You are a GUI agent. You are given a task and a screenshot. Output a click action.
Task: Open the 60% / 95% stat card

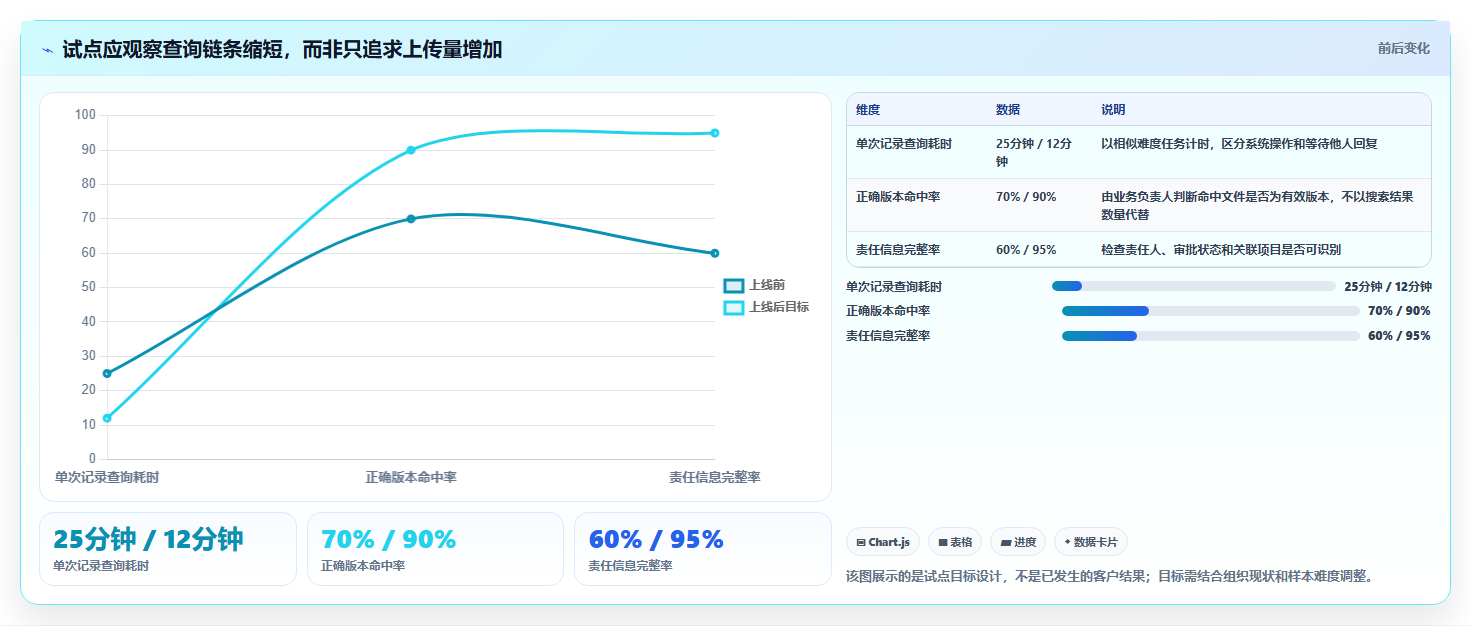click(x=703, y=549)
